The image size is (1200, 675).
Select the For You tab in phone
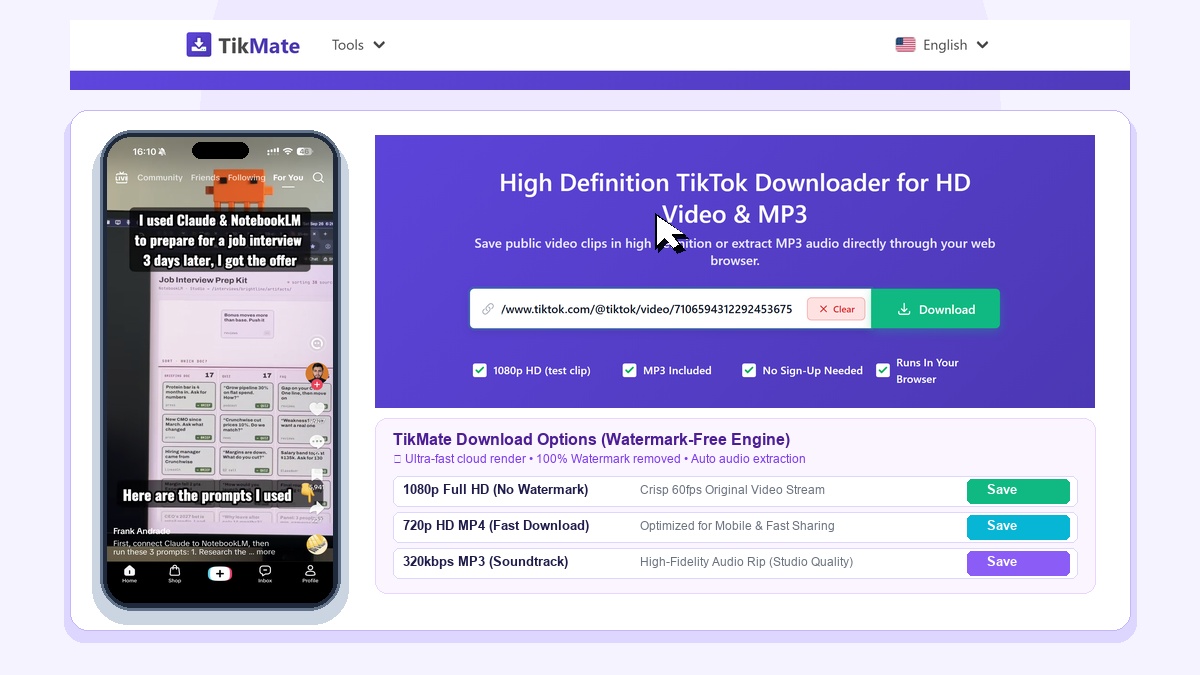point(288,178)
